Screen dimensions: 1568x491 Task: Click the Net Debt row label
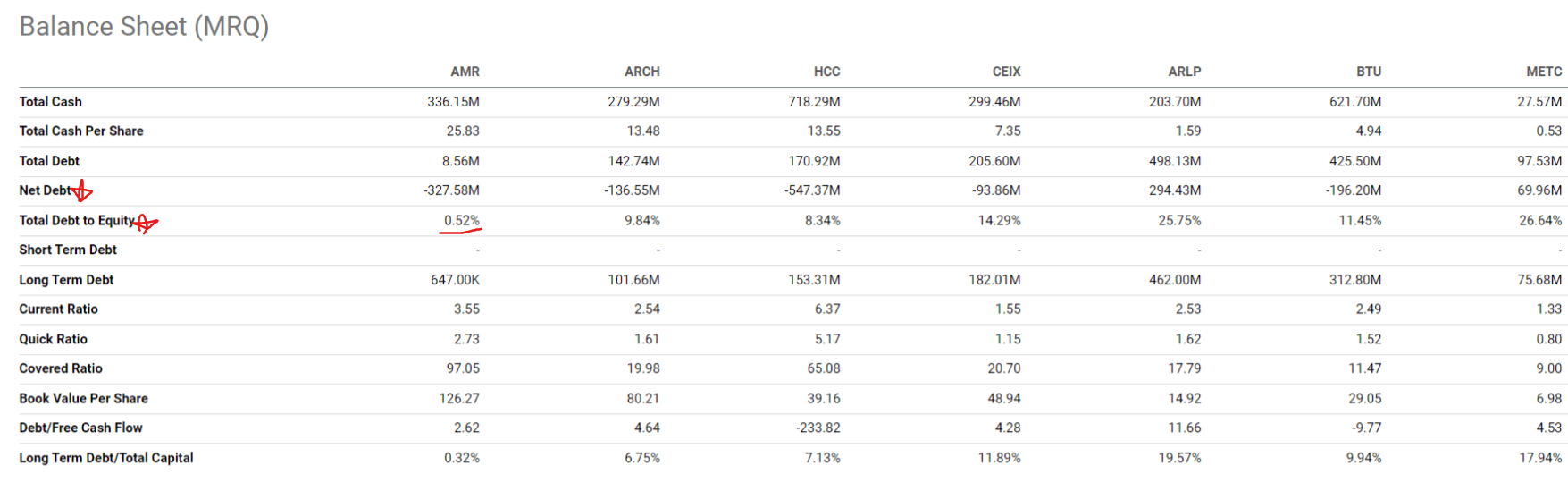(x=45, y=190)
